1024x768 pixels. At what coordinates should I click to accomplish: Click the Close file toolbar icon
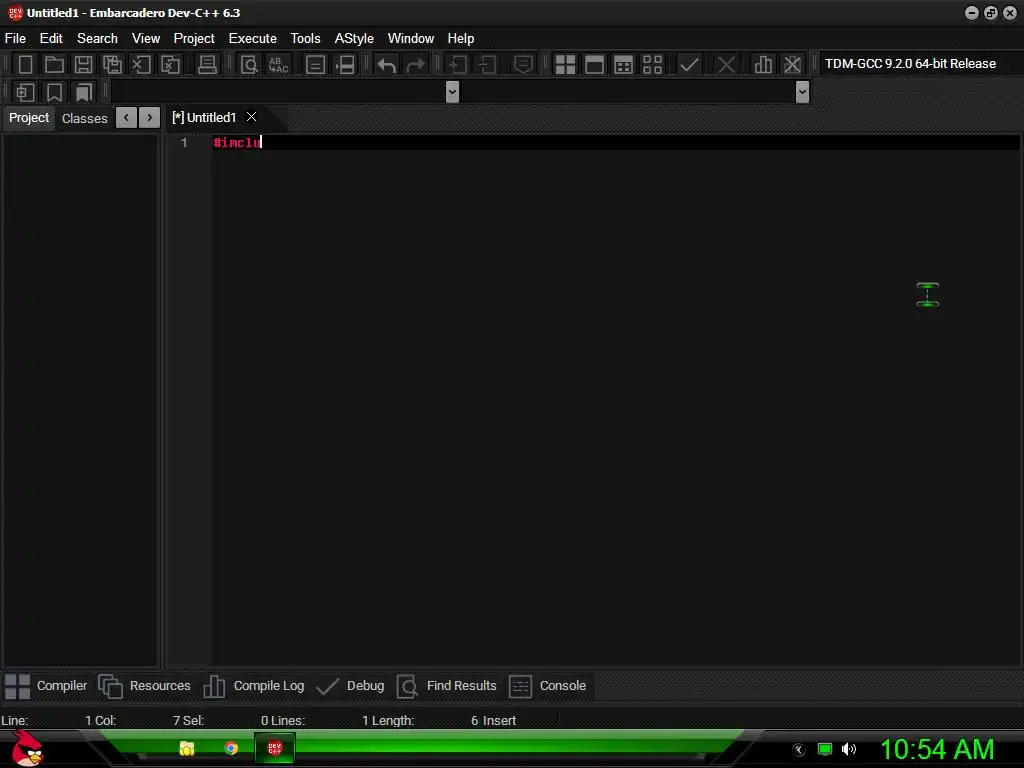(x=141, y=64)
